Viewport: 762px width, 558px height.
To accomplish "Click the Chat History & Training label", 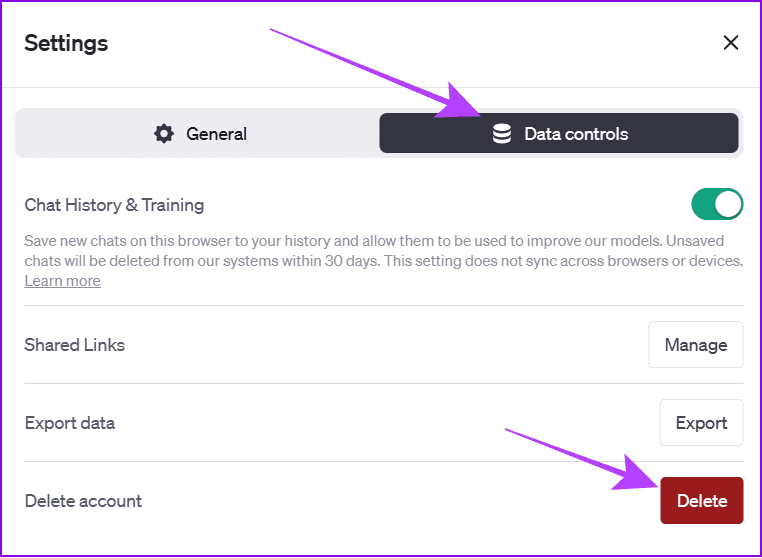I will [x=114, y=205].
